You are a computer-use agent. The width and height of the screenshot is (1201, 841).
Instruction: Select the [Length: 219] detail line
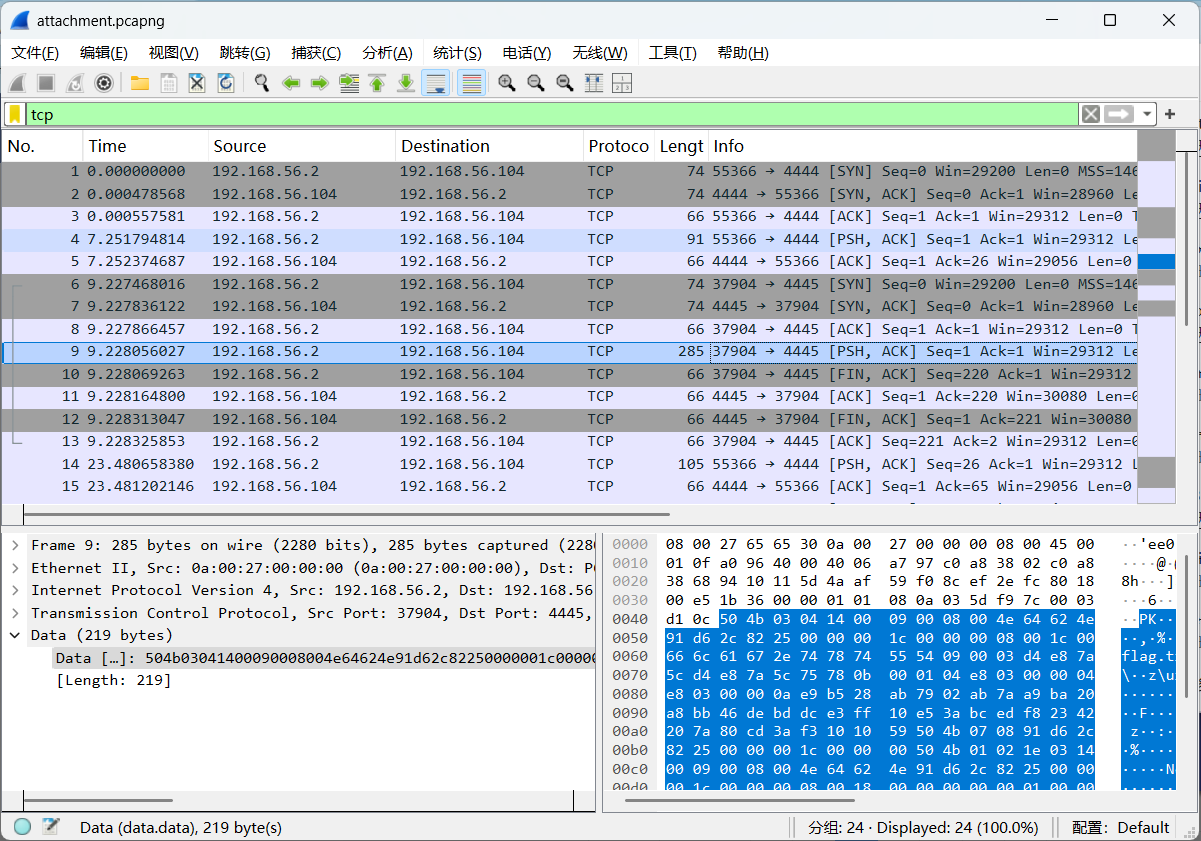coord(113,680)
